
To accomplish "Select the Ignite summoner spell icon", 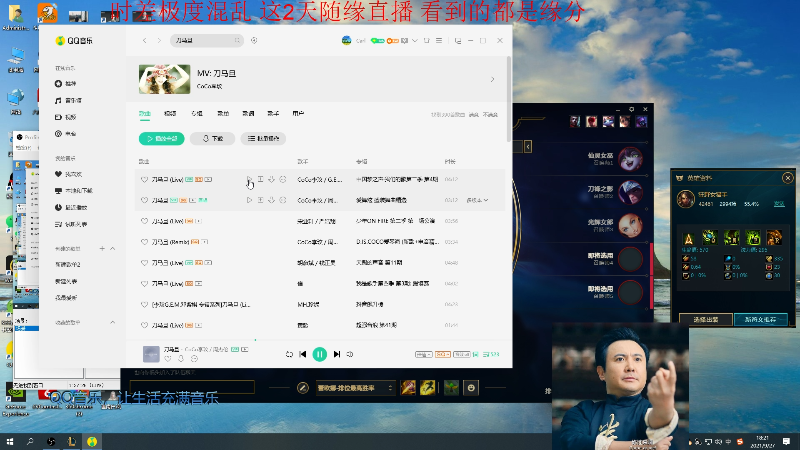I will [408, 388].
